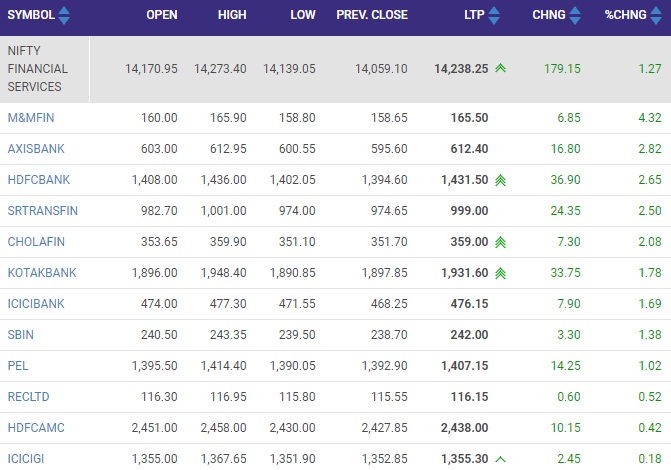Select the index prev. close 14,059.10

(x=381, y=68)
